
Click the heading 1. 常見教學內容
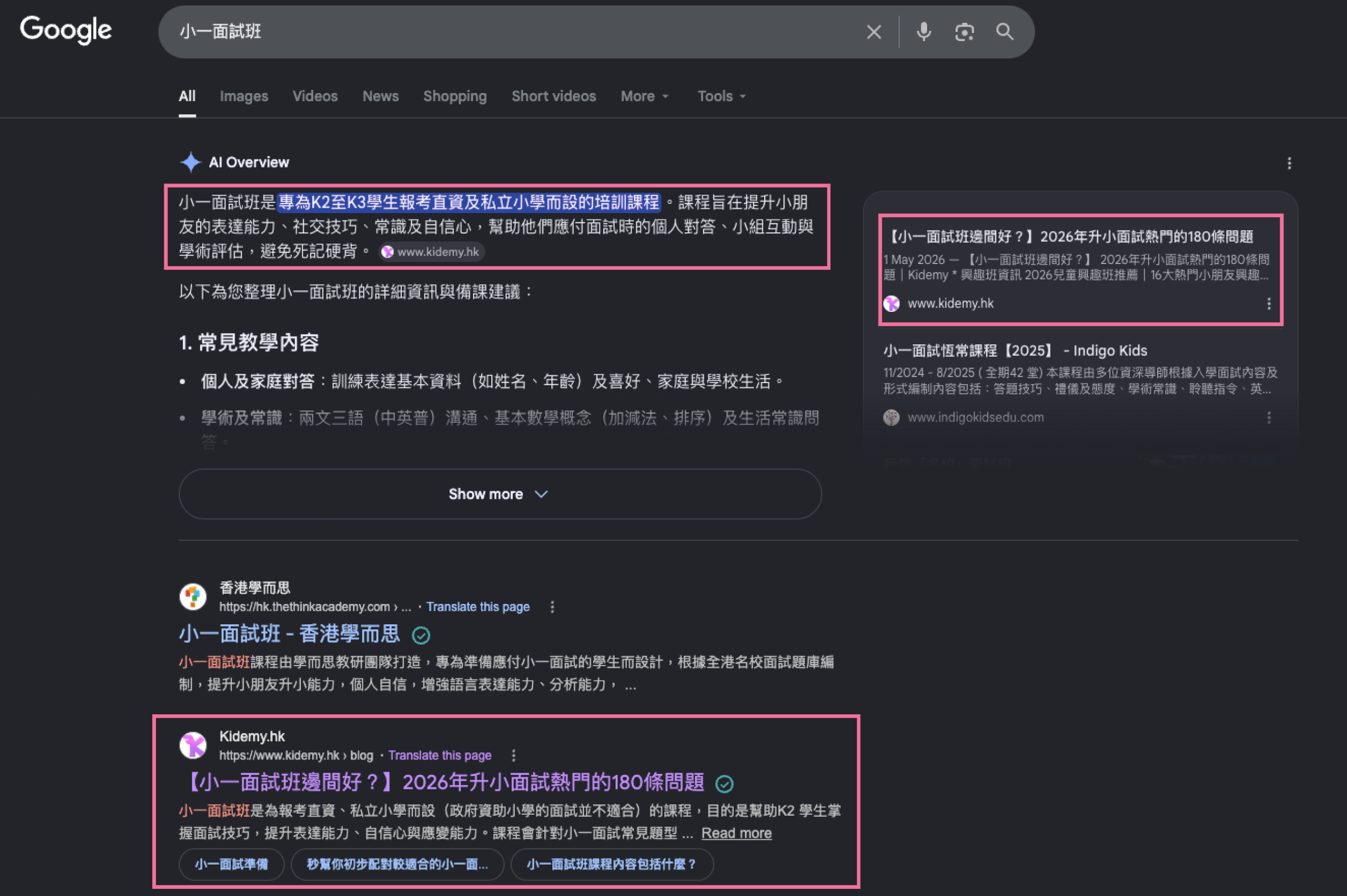pyautogui.click(x=249, y=342)
